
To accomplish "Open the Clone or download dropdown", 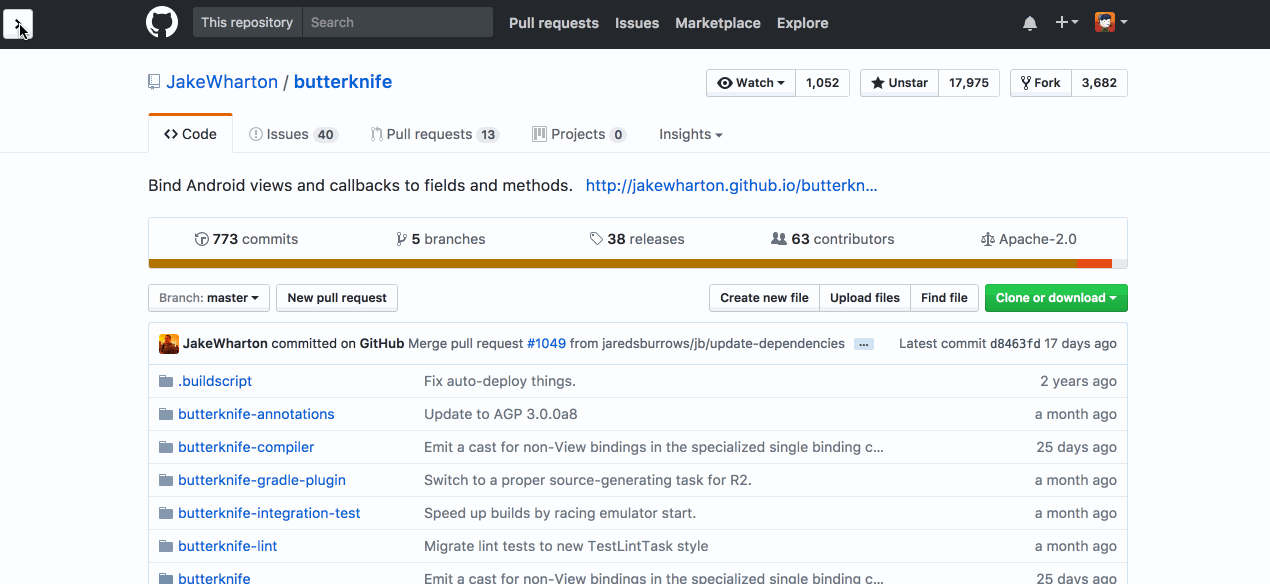I will (x=1056, y=298).
